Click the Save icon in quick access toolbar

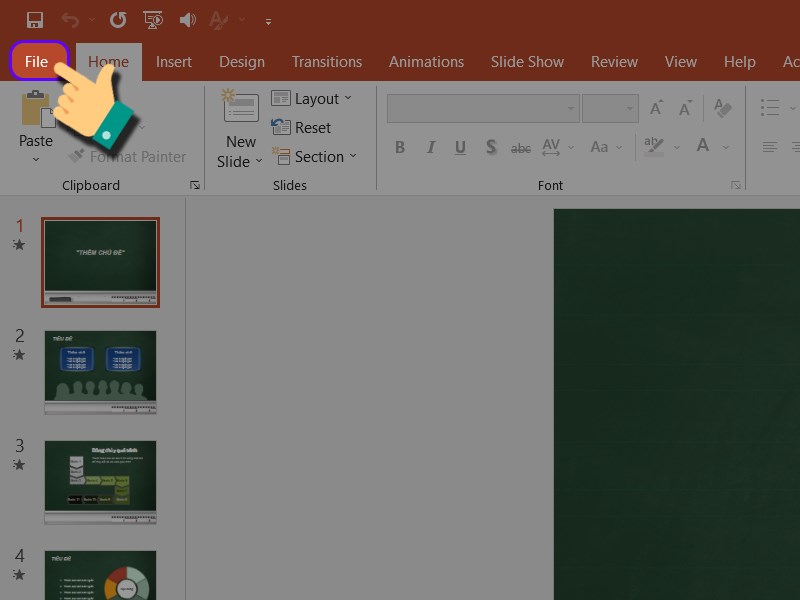[x=35, y=20]
